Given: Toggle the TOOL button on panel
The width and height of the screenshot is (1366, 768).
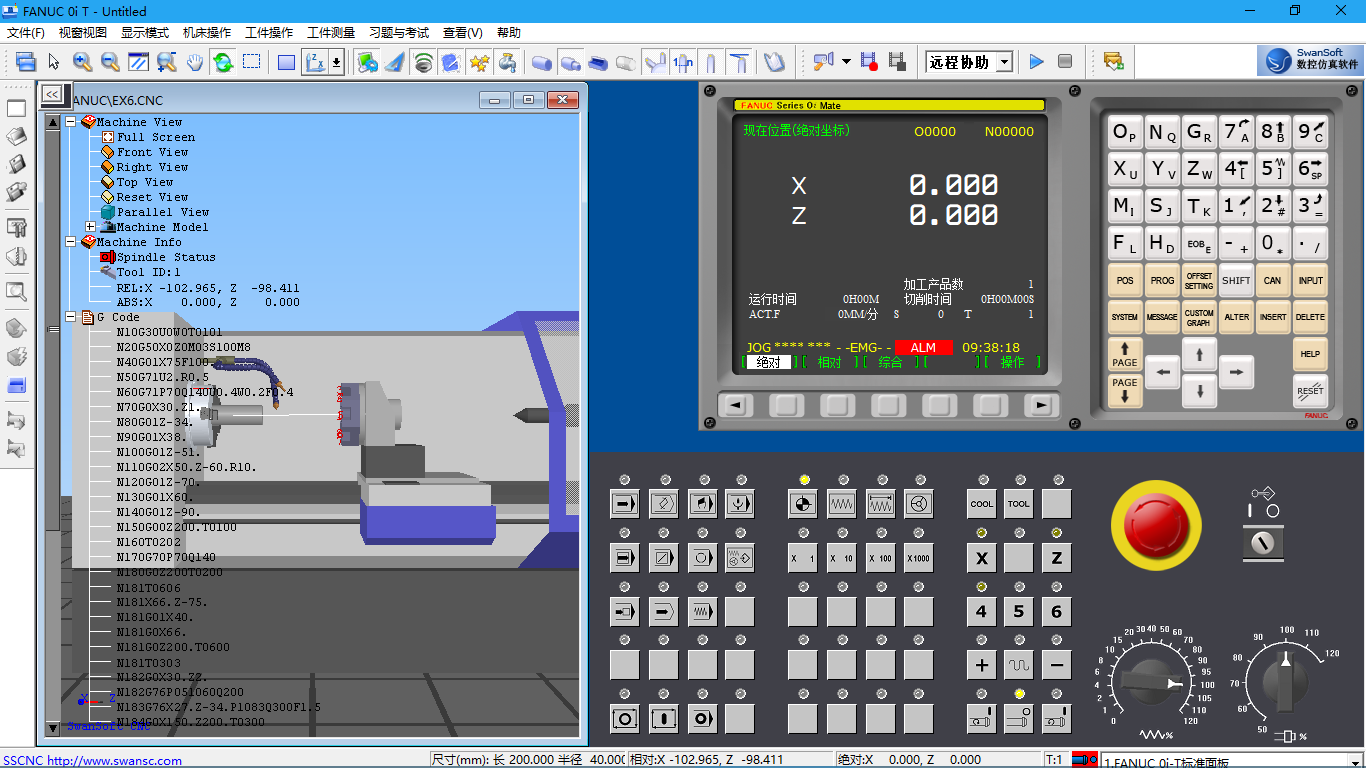Looking at the screenshot, I should pyautogui.click(x=1019, y=503).
